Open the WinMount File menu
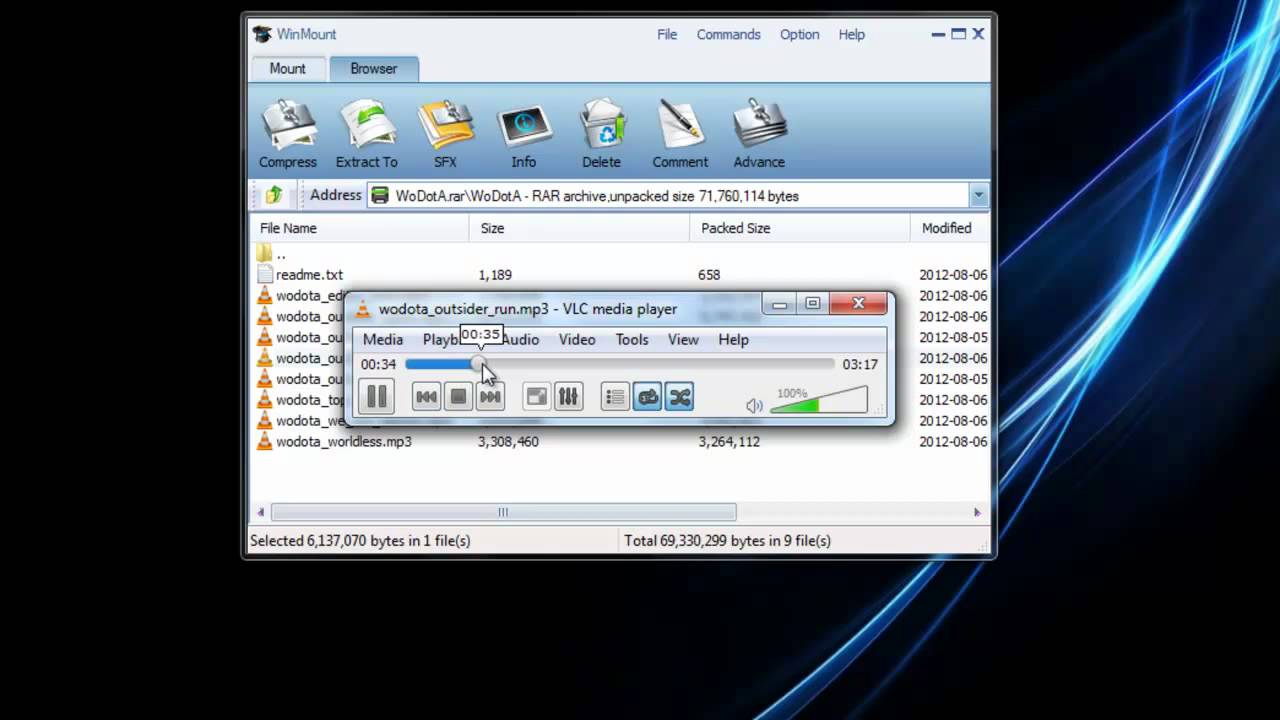1280x720 pixels. pos(667,34)
